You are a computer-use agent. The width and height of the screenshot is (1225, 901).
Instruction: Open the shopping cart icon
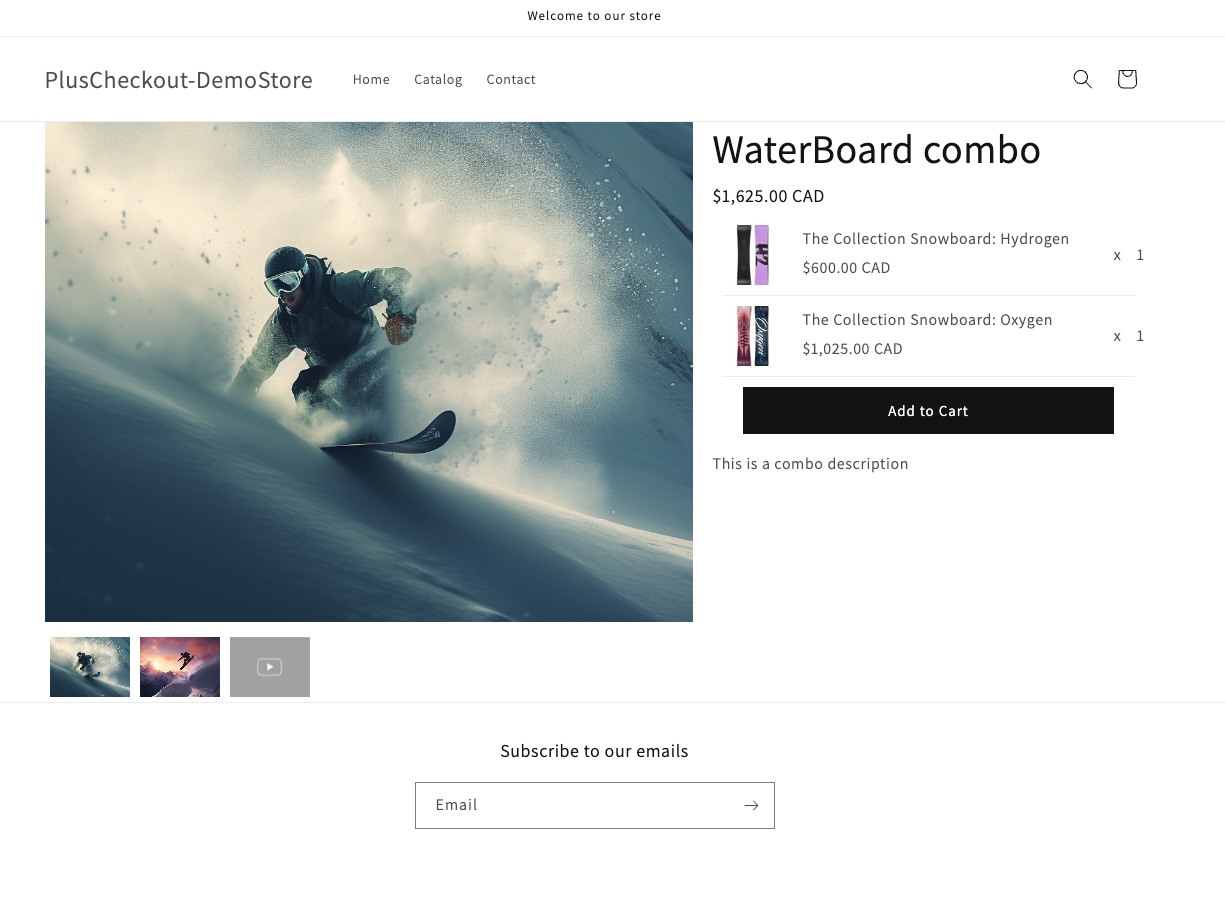[1126, 79]
